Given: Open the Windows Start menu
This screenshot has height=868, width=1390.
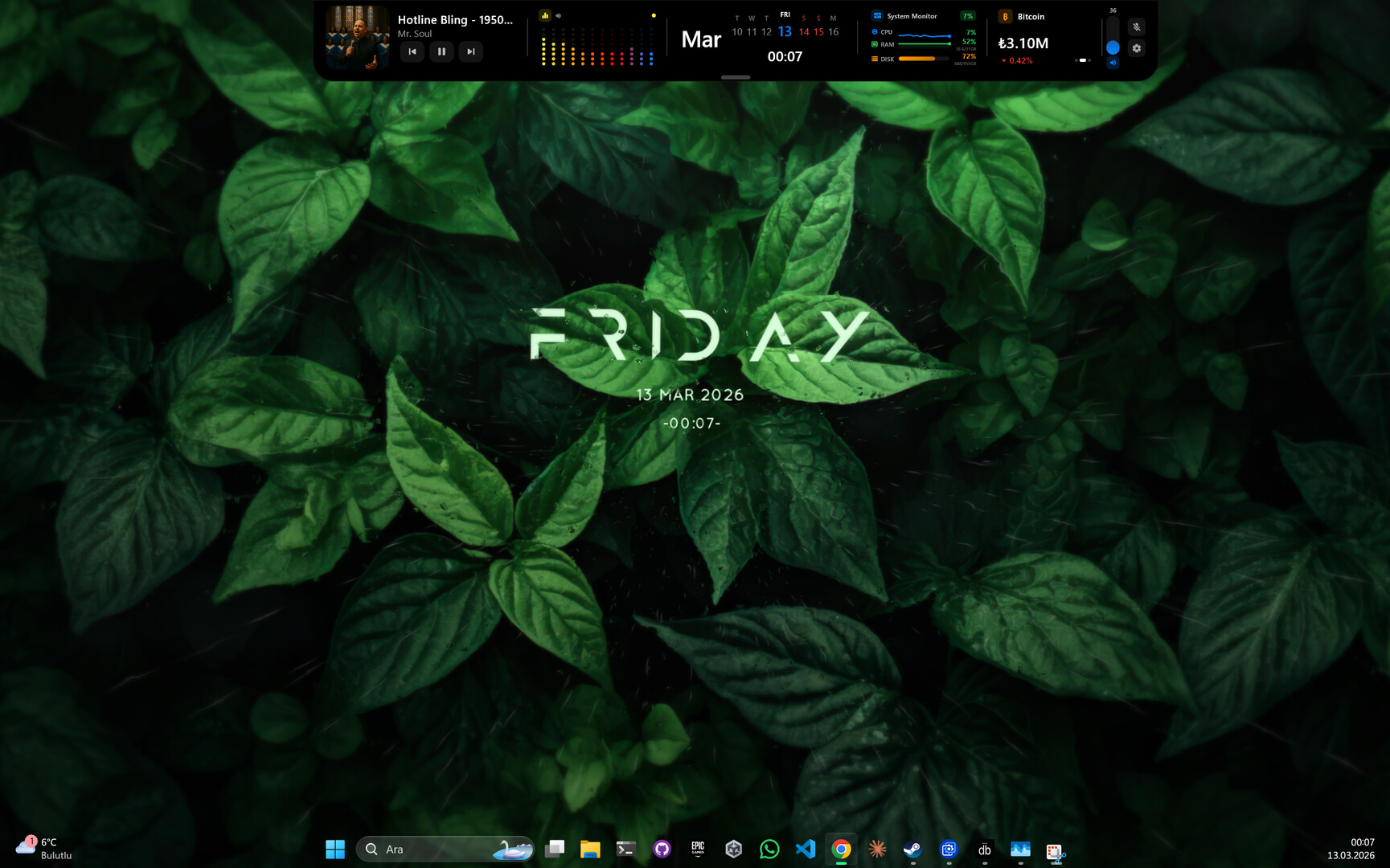Looking at the screenshot, I should pyautogui.click(x=335, y=849).
